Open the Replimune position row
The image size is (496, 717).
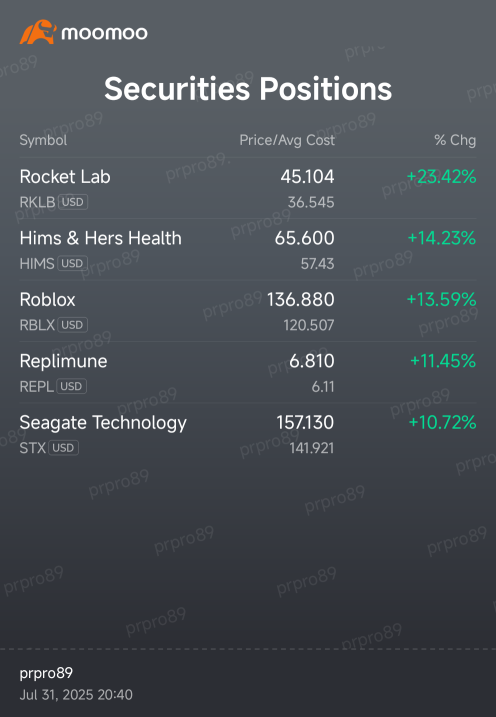pyautogui.click(x=248, y=372)
